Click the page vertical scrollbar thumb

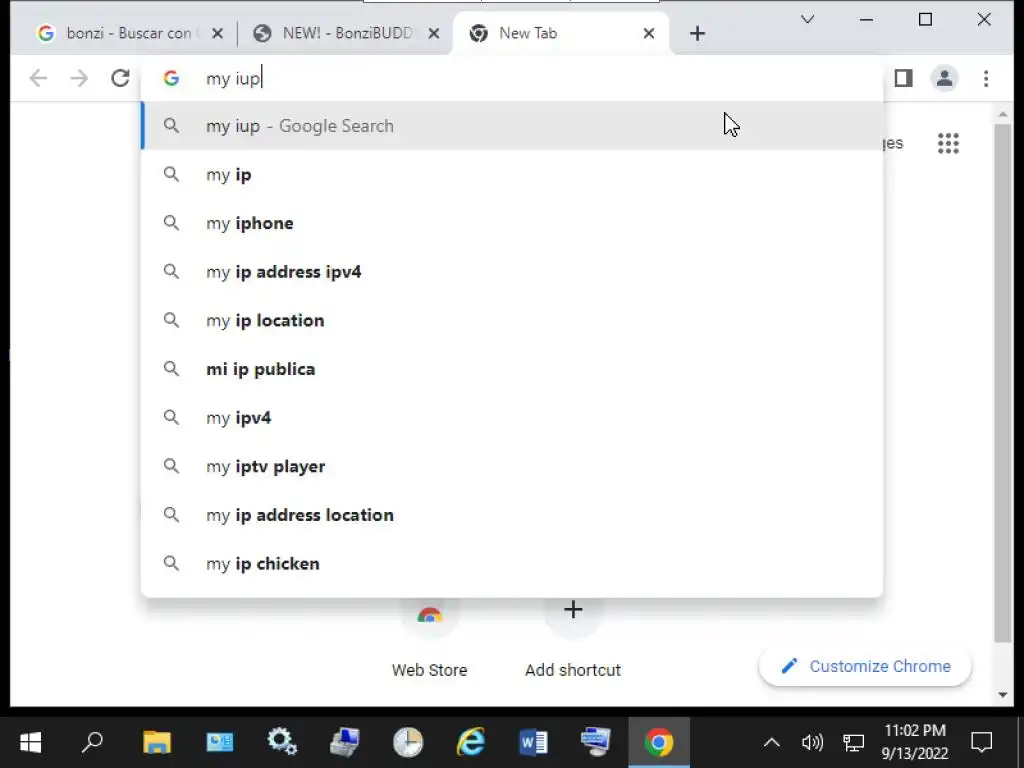tap(1002, 383)
